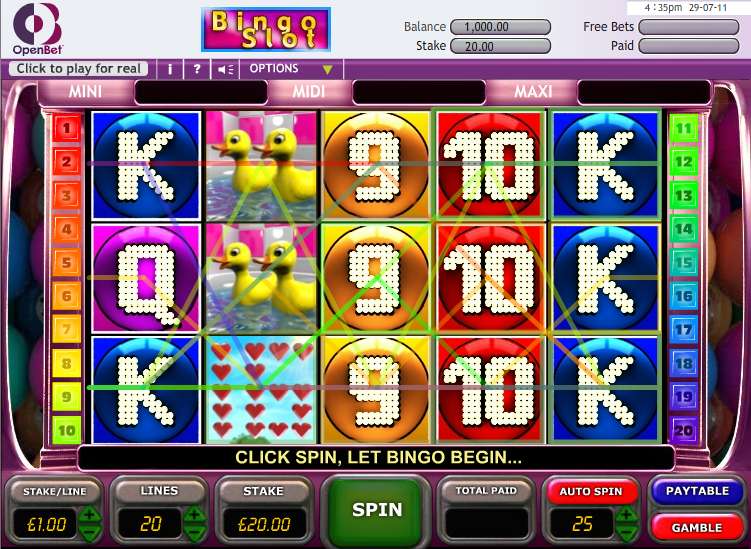Click the Bingo Slot game logo
751x549 pixels.
[x=266, y=30]
